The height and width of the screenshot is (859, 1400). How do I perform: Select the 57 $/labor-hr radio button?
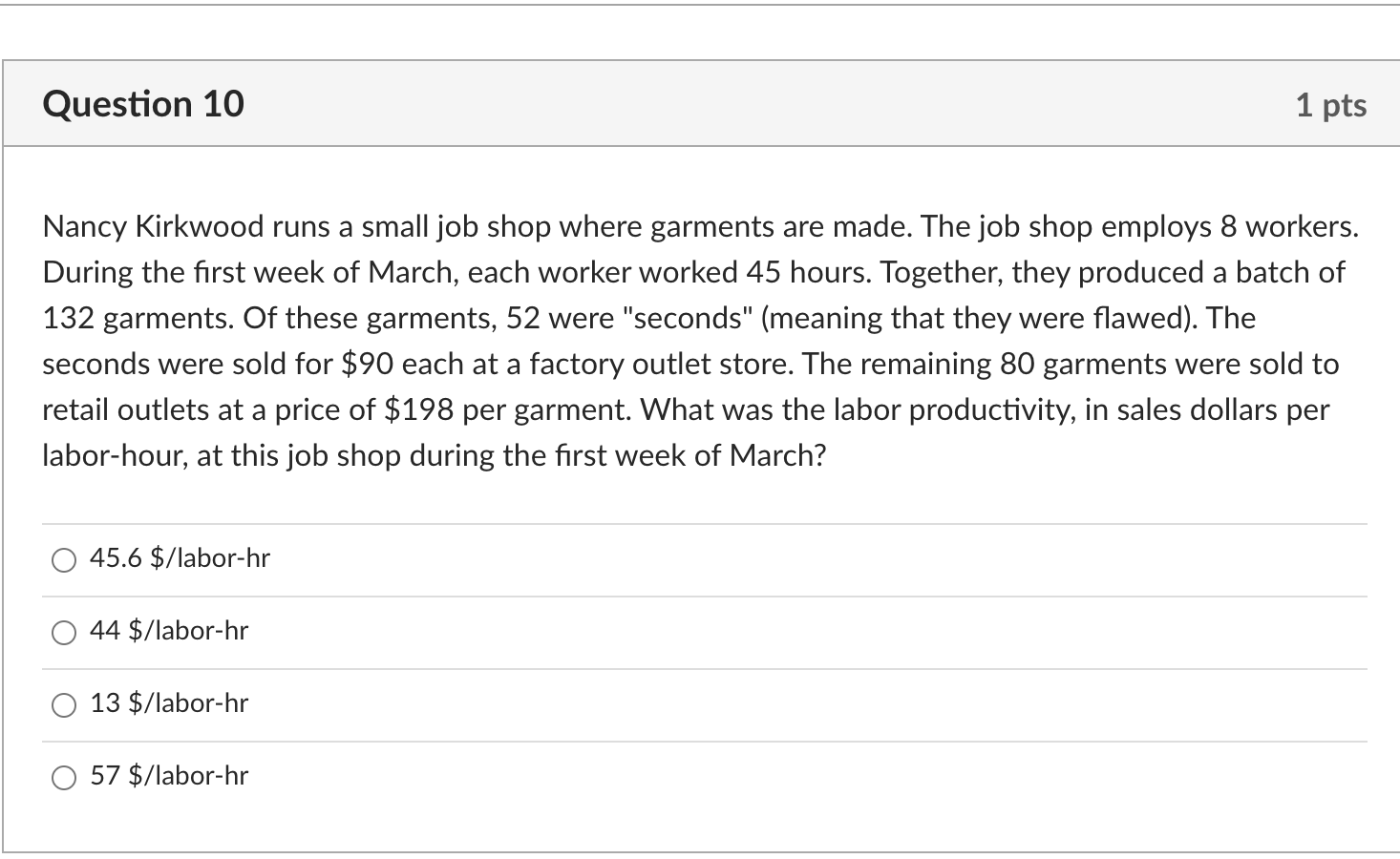tap(64, 777)
